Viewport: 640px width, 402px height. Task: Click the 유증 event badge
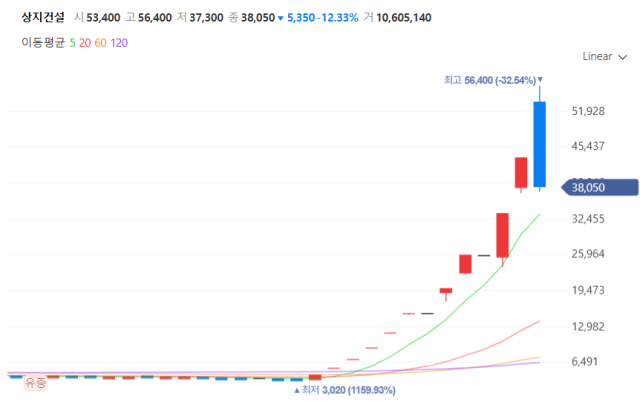click(36, 383)
